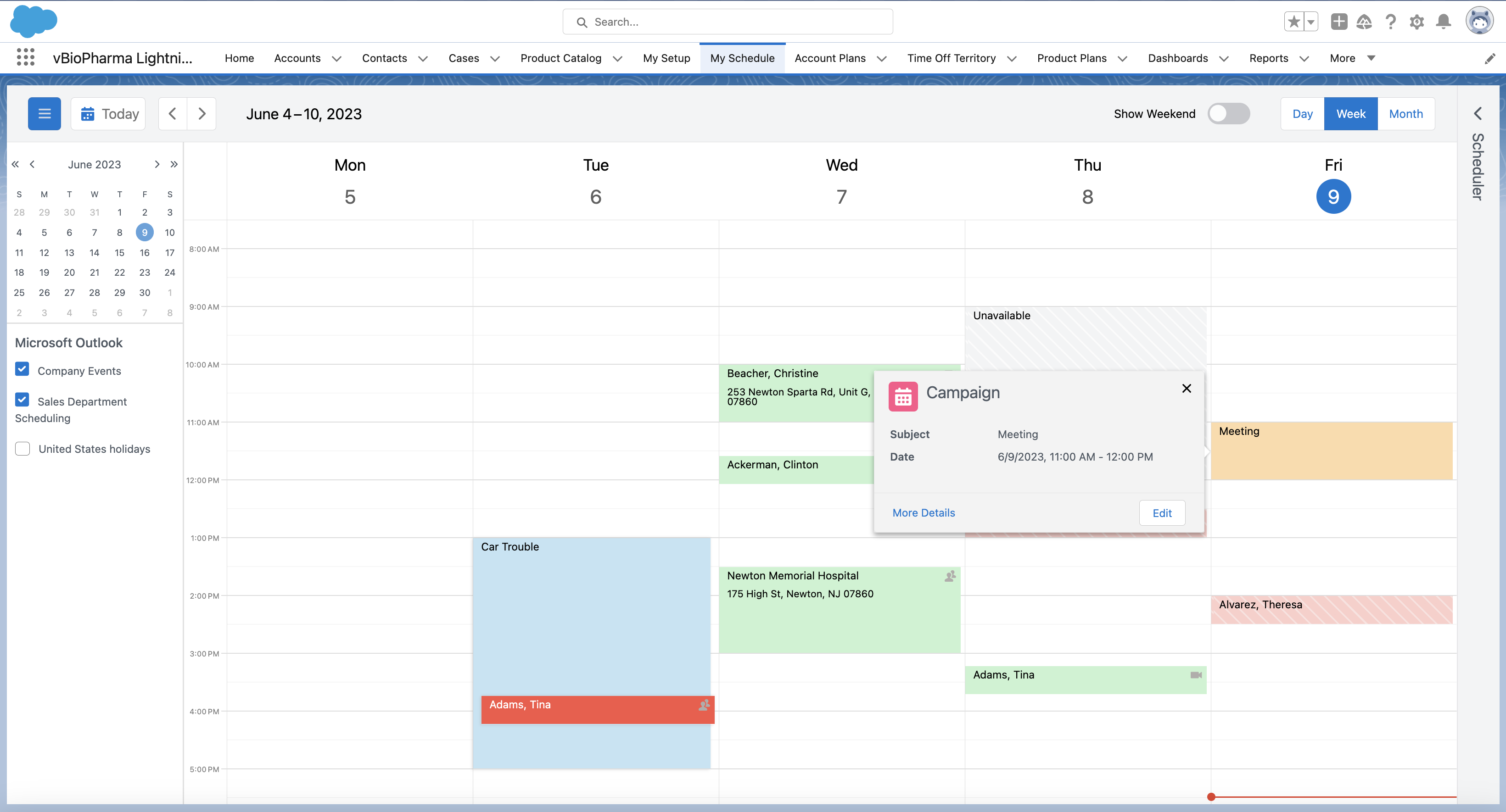Enable the Show Weekend toggle
This screenshot has height=812, width=1506.
[x=1228, y=113]
